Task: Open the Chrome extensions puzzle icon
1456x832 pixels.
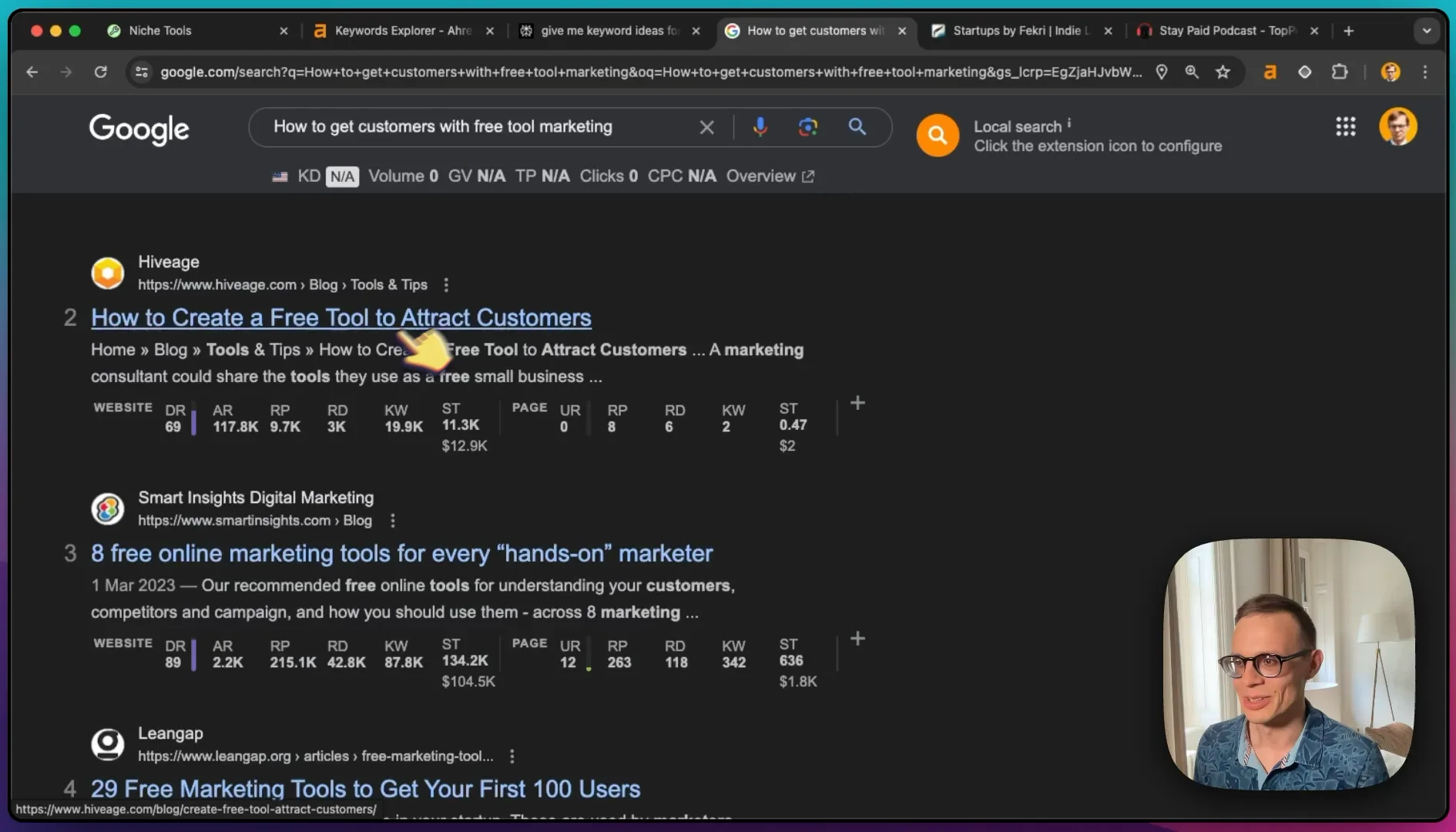Action: click(x=1340, y=72)
